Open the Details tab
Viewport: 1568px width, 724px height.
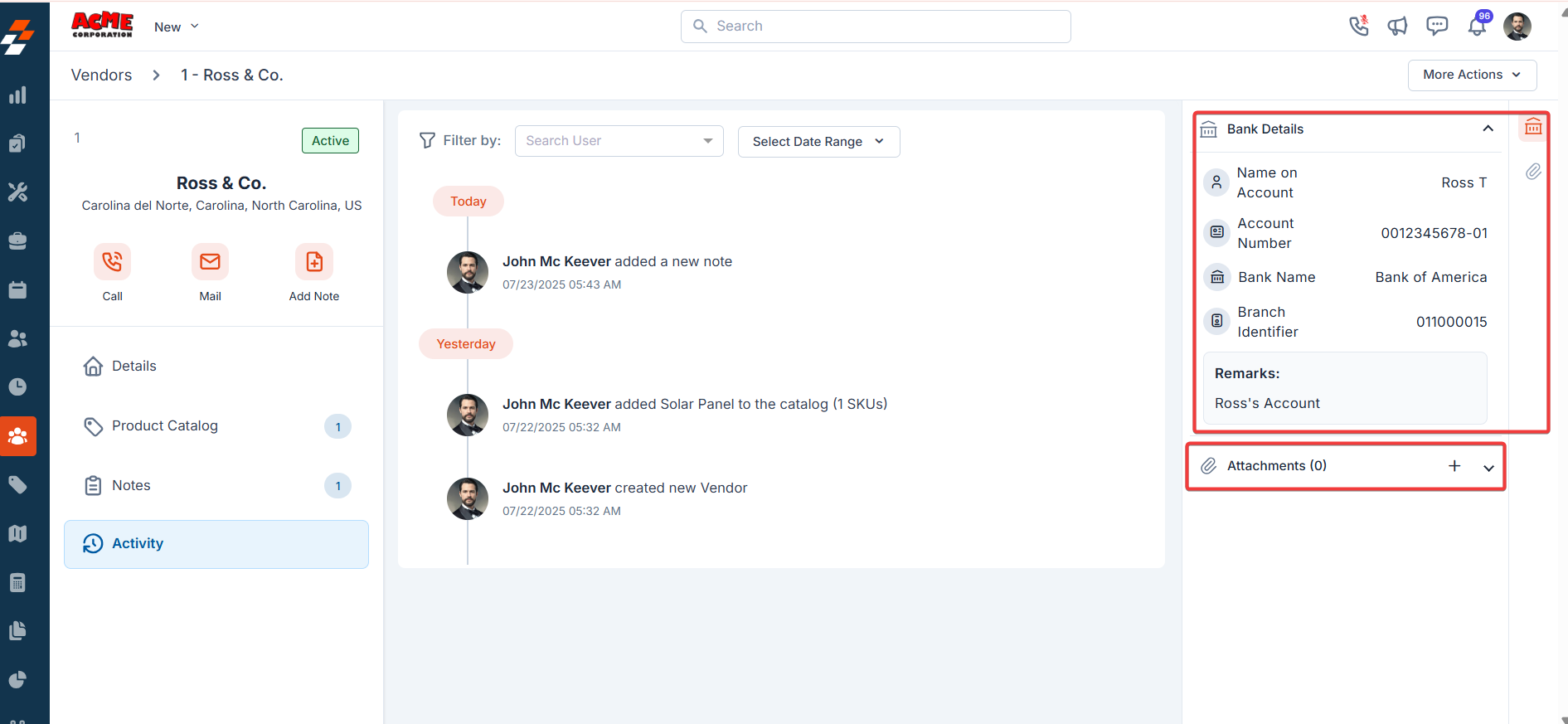216,367
